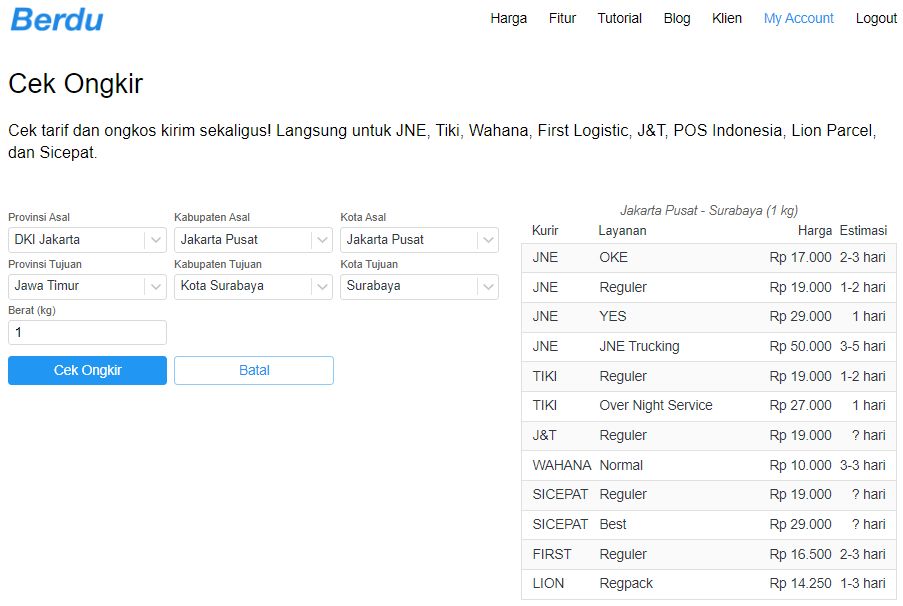This screenshot has height=606, width=903.
Task: Click the Cek Ongkir button
Action: [x=88, y=370]
